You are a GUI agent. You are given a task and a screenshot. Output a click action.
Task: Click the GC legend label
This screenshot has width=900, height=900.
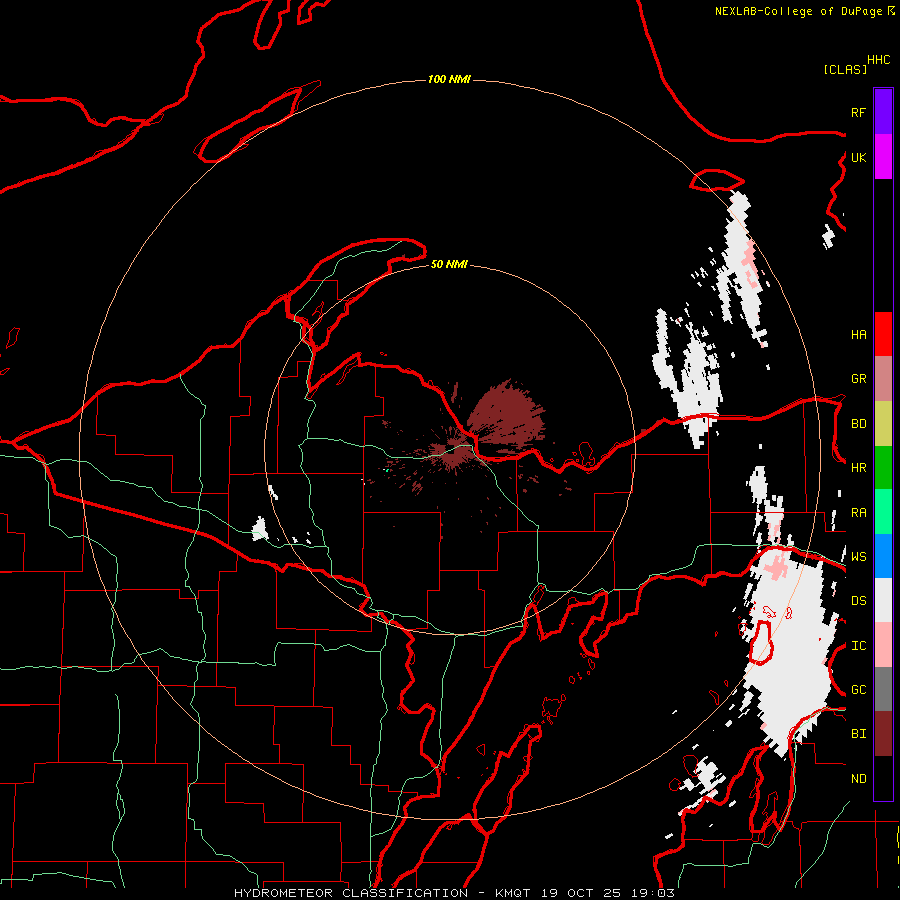pos(858,690)
